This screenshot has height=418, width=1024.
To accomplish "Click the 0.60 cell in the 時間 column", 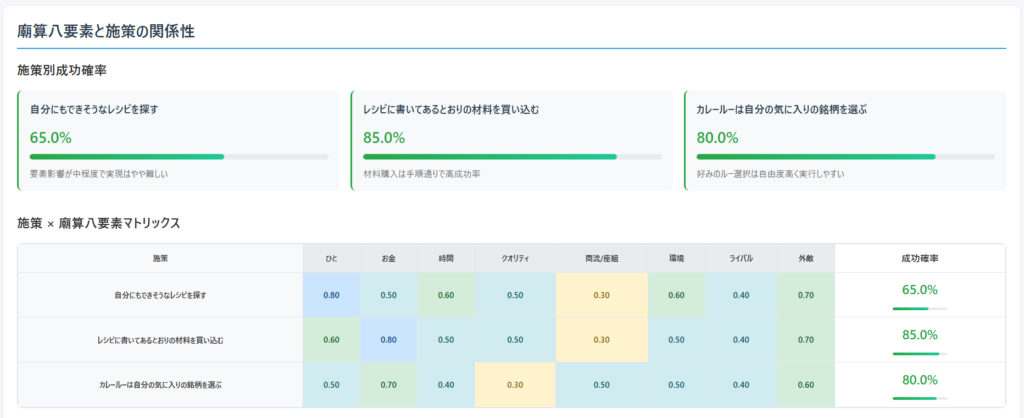I will point(446,295).
